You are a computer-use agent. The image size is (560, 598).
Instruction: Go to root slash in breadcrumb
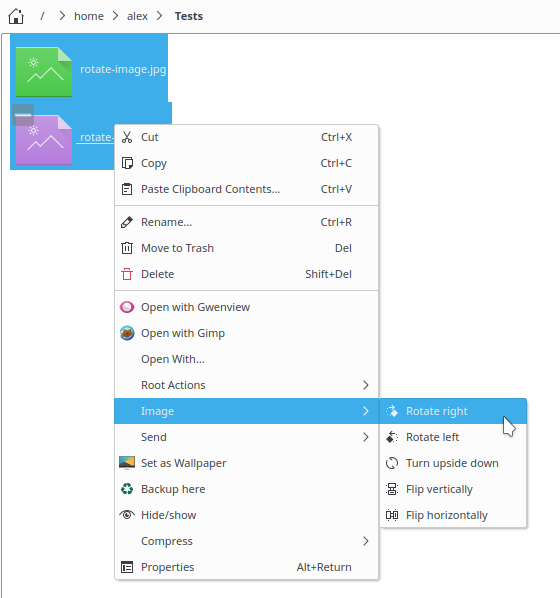[x=42, y=16]
